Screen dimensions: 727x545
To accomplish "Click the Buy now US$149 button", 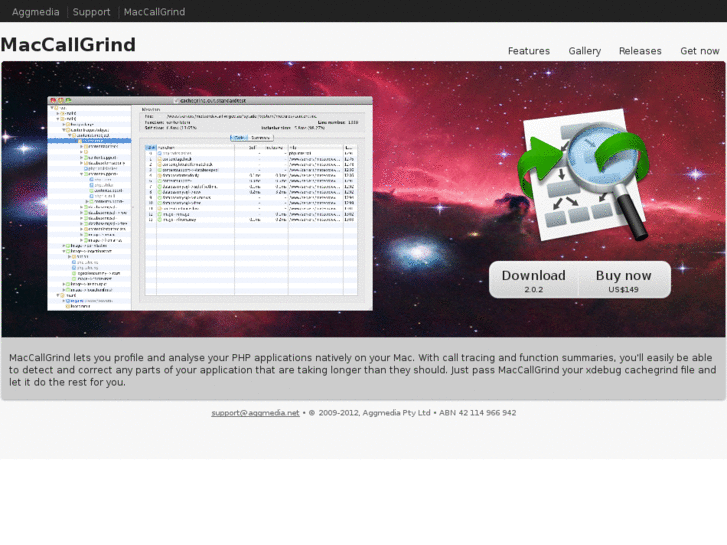I will click(624, 280).
